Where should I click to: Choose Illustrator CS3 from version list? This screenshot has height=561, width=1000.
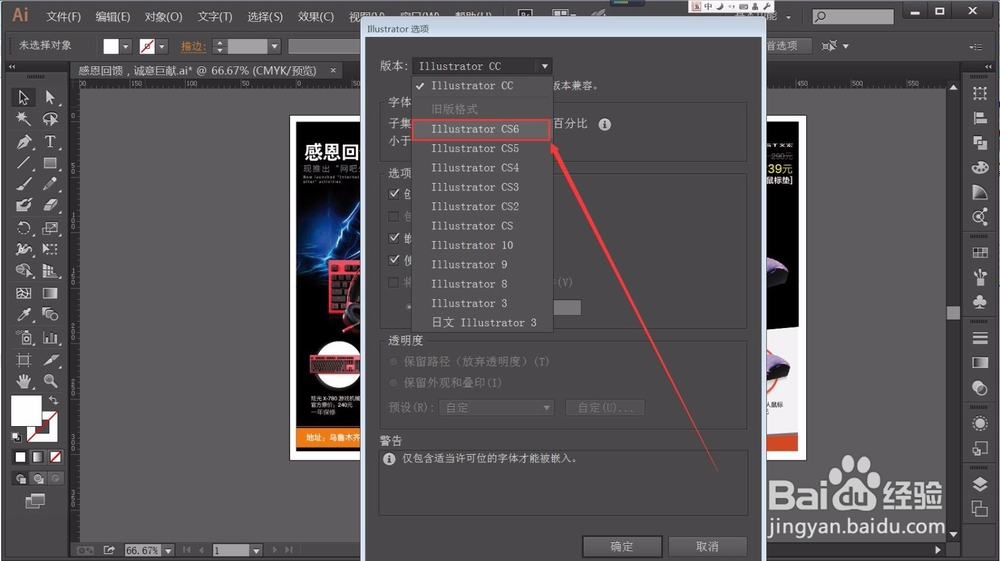482,187
